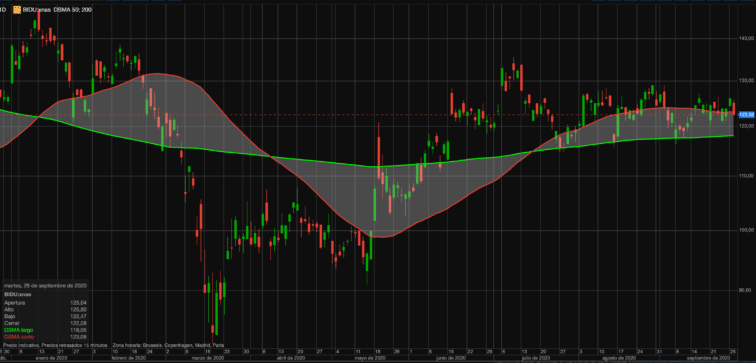756x363 pixels.
Task: Click the 100,00 price axis label
Action: click(747, 230)
